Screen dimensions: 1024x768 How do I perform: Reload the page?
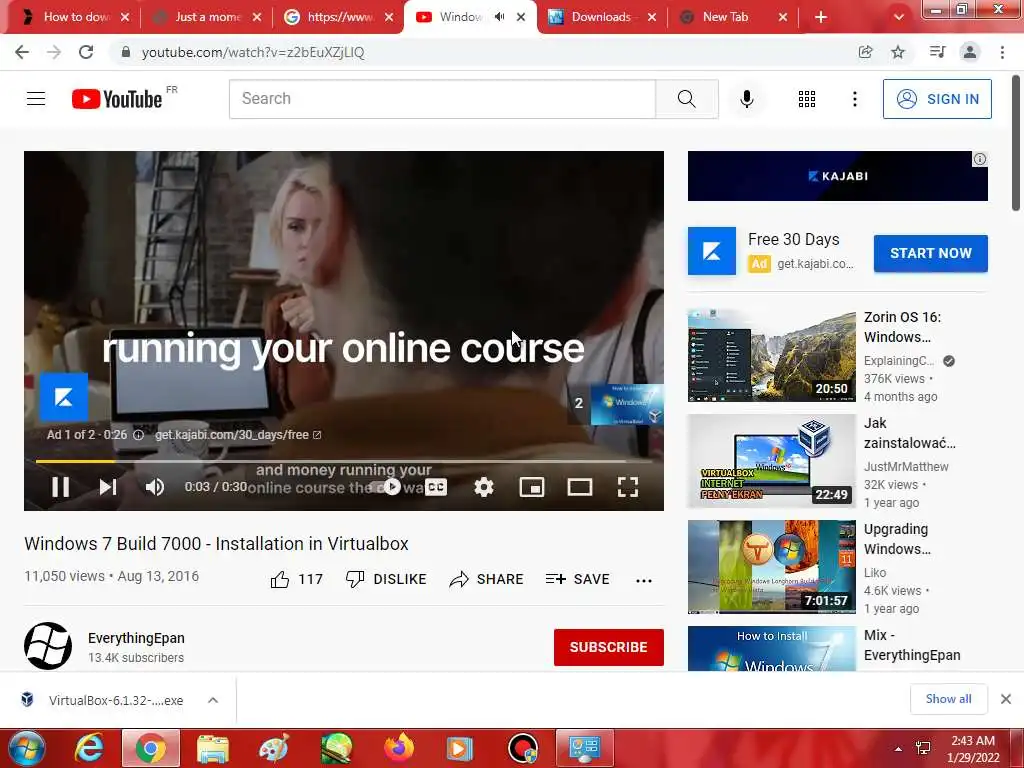tap(86, 52)
